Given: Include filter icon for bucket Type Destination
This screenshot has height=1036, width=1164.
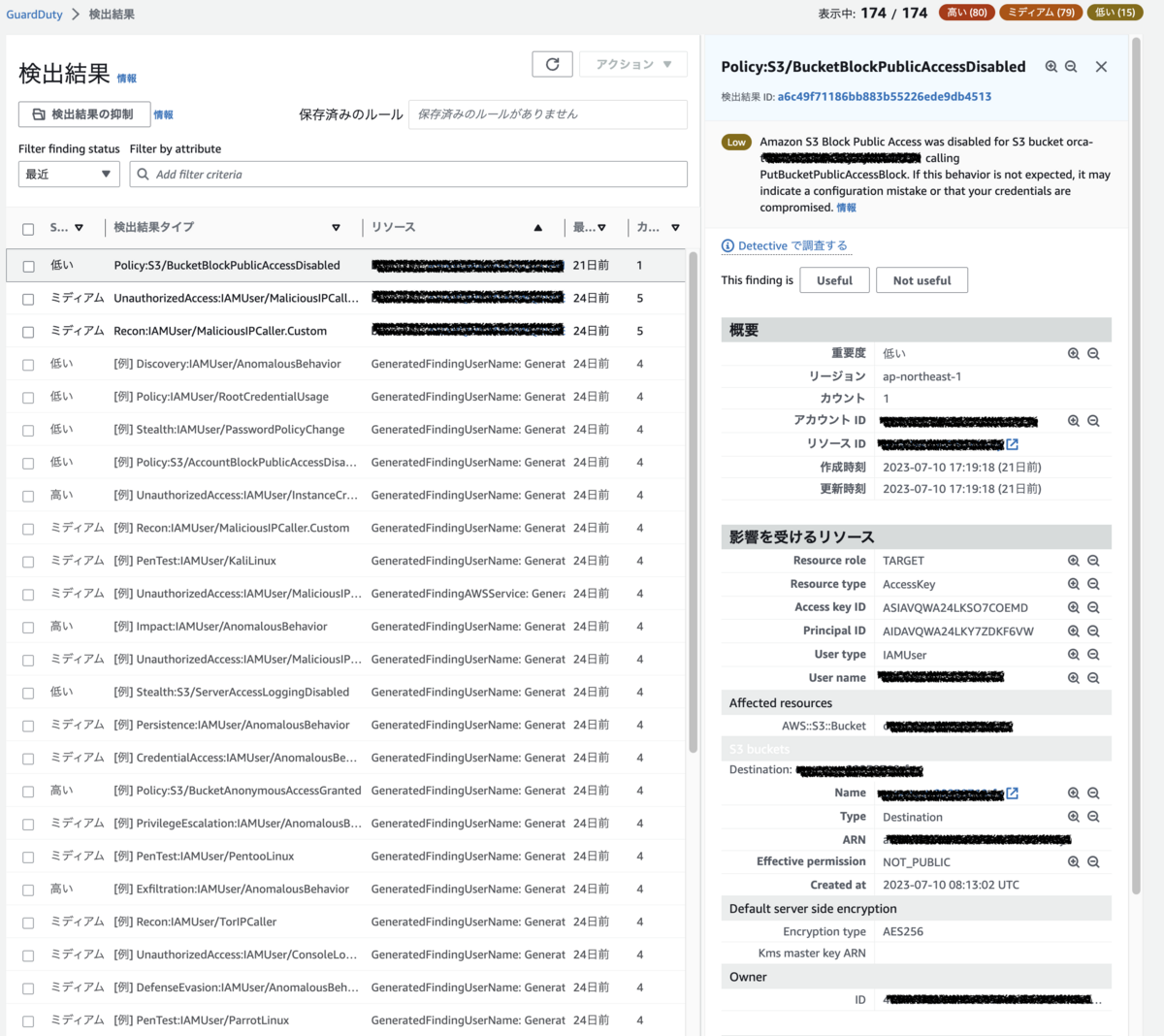Looking at the screenshot, I should click(1074, 817).
